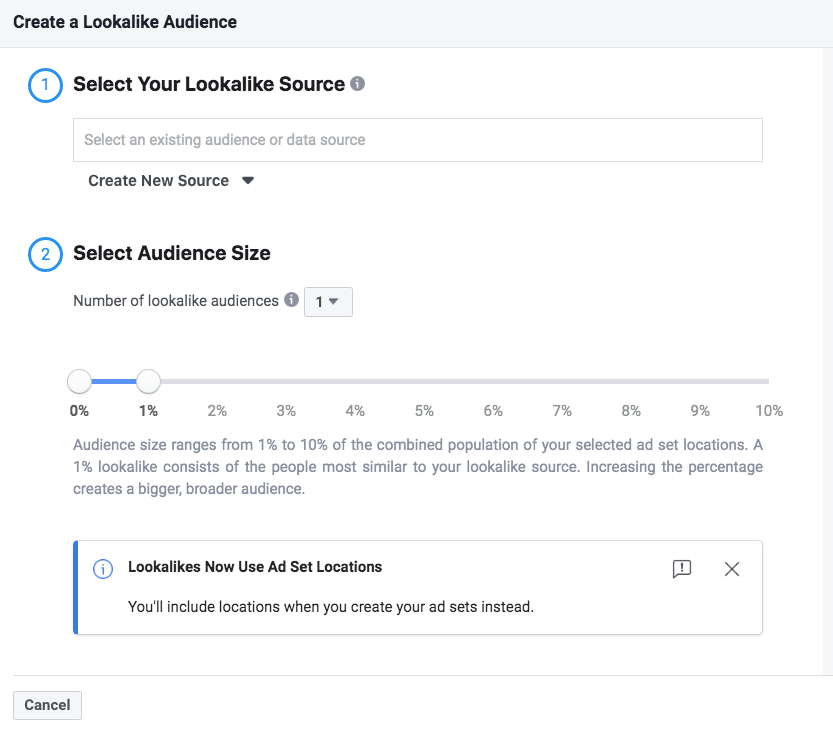833x735 pixels.
Task: Click the scrollbar on the right edge of the dialog
Action: tap(826, 360)
